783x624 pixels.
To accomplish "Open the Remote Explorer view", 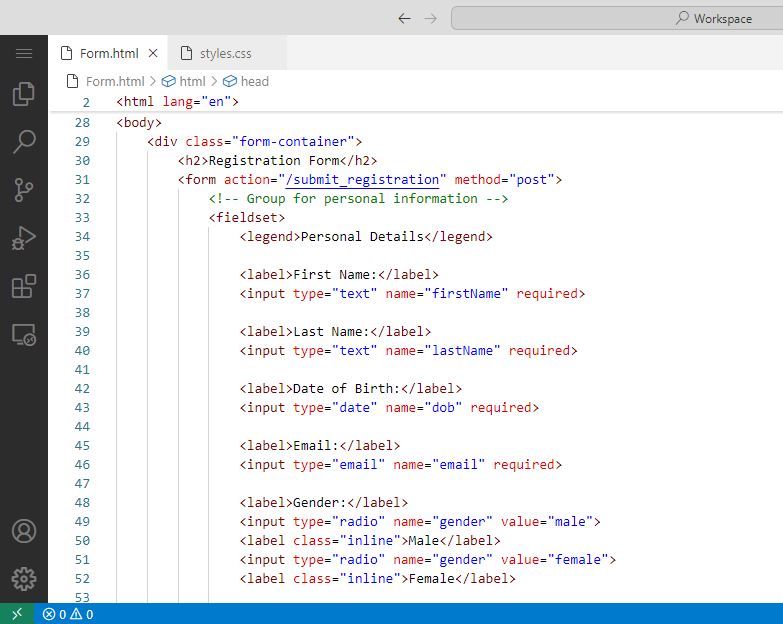I will point(23,334).
